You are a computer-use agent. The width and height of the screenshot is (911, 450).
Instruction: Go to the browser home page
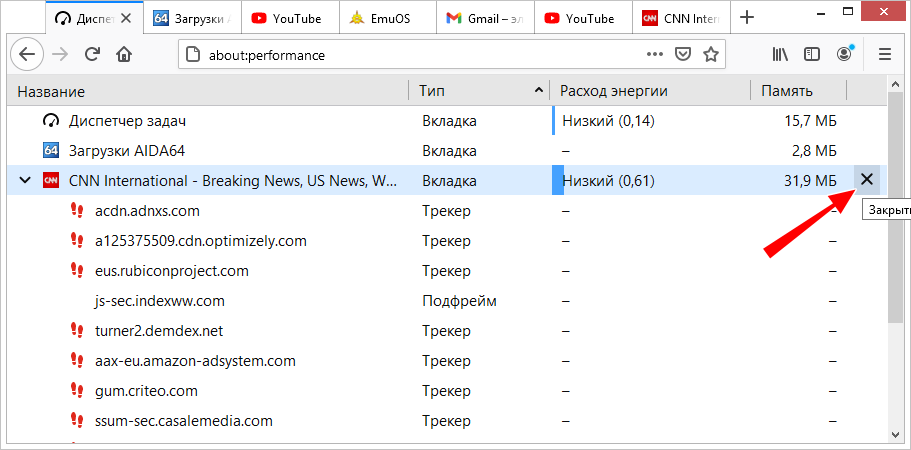[x=124, y=55]
